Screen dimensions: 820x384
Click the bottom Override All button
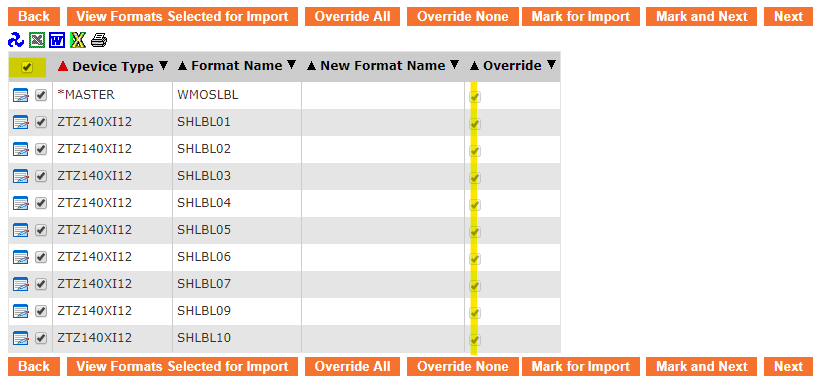click(x=352, y=367)
